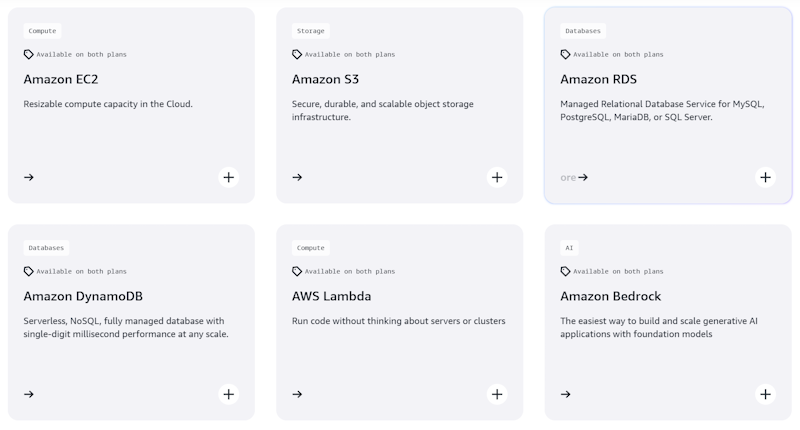Follow the arrow on Amazon Bedrock card

(565, 394)
